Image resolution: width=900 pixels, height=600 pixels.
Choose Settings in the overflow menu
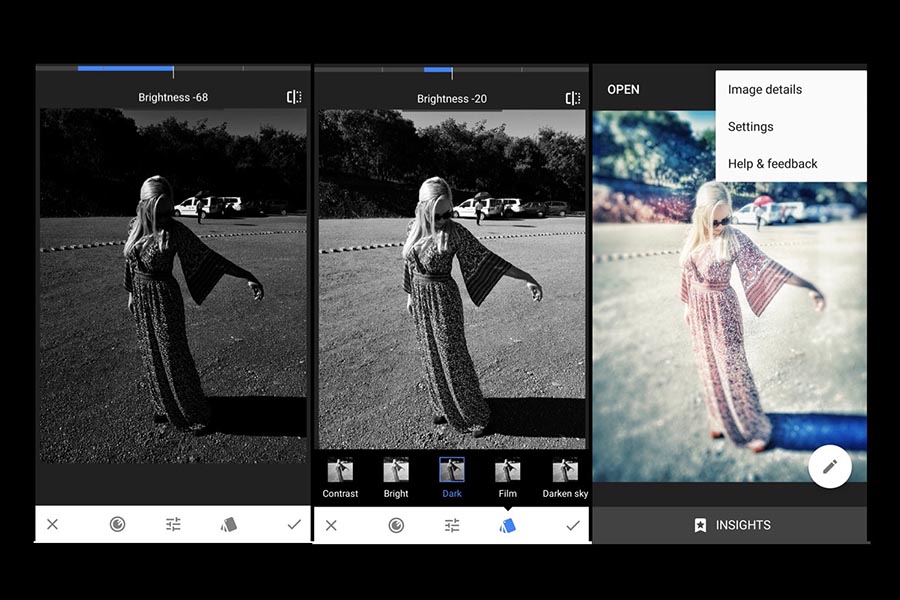tap(750, 126)
